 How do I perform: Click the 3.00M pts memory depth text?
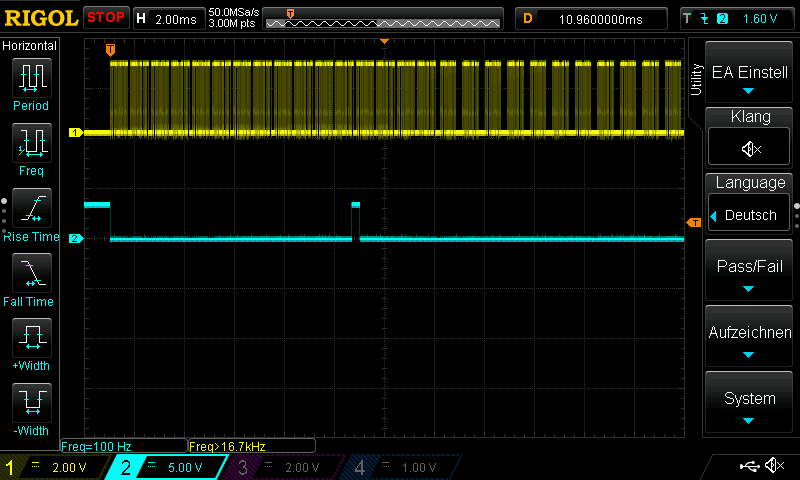(x=232, y=23)
